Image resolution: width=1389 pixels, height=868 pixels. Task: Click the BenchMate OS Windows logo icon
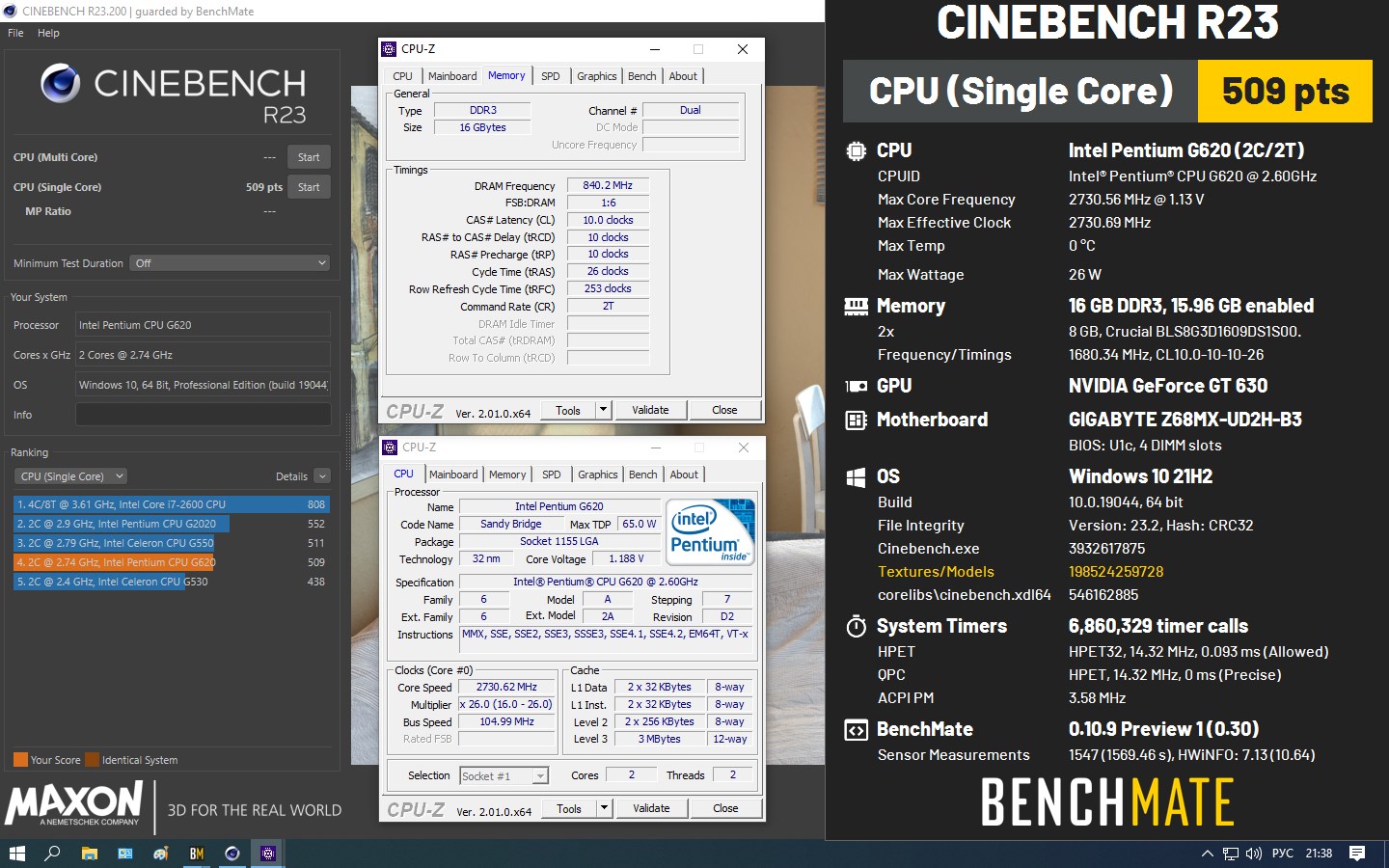pyautogui.click(x=856, y=477)
